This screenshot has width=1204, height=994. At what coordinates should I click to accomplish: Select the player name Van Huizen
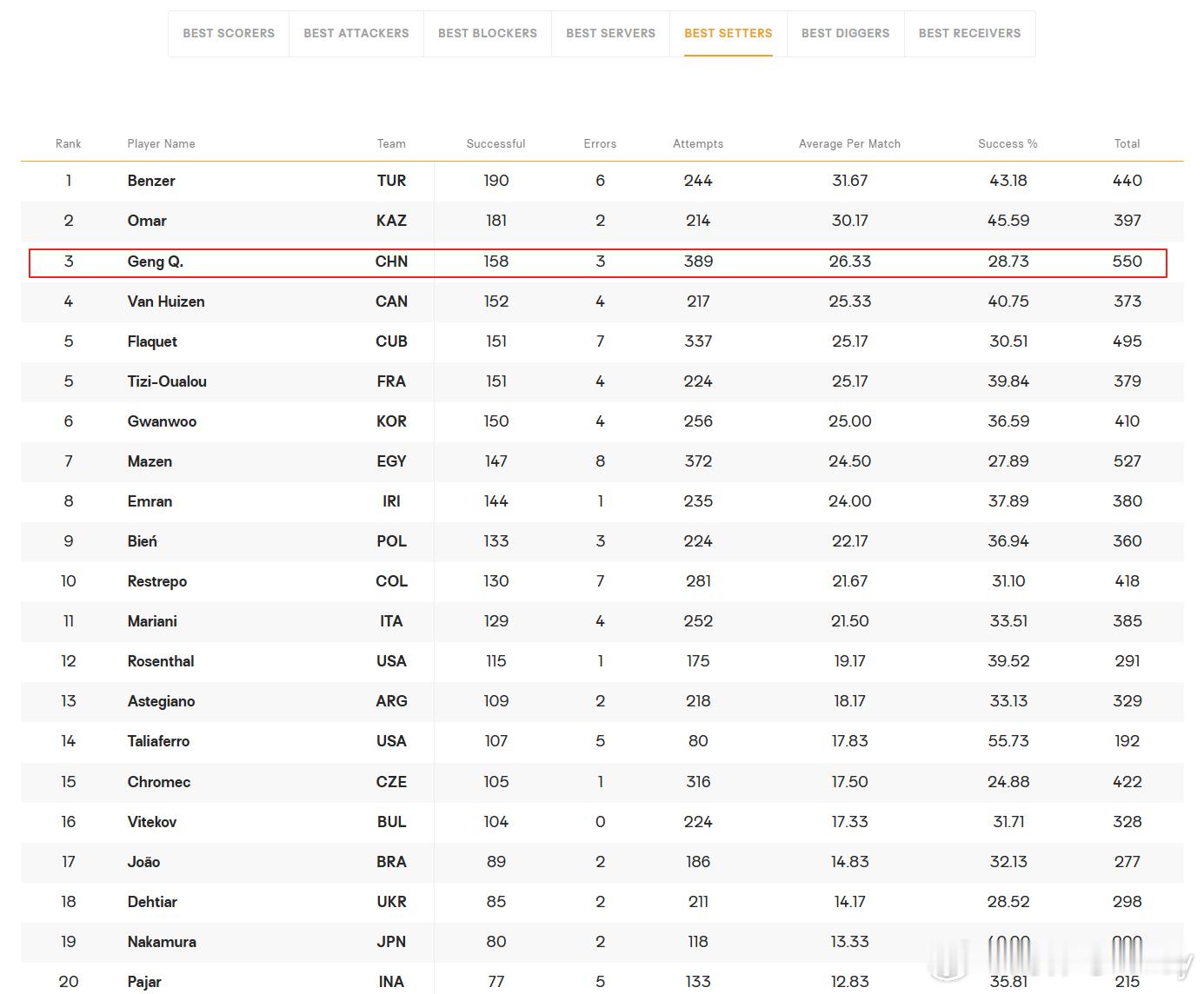pyautogui.click(x=166, y=302)
